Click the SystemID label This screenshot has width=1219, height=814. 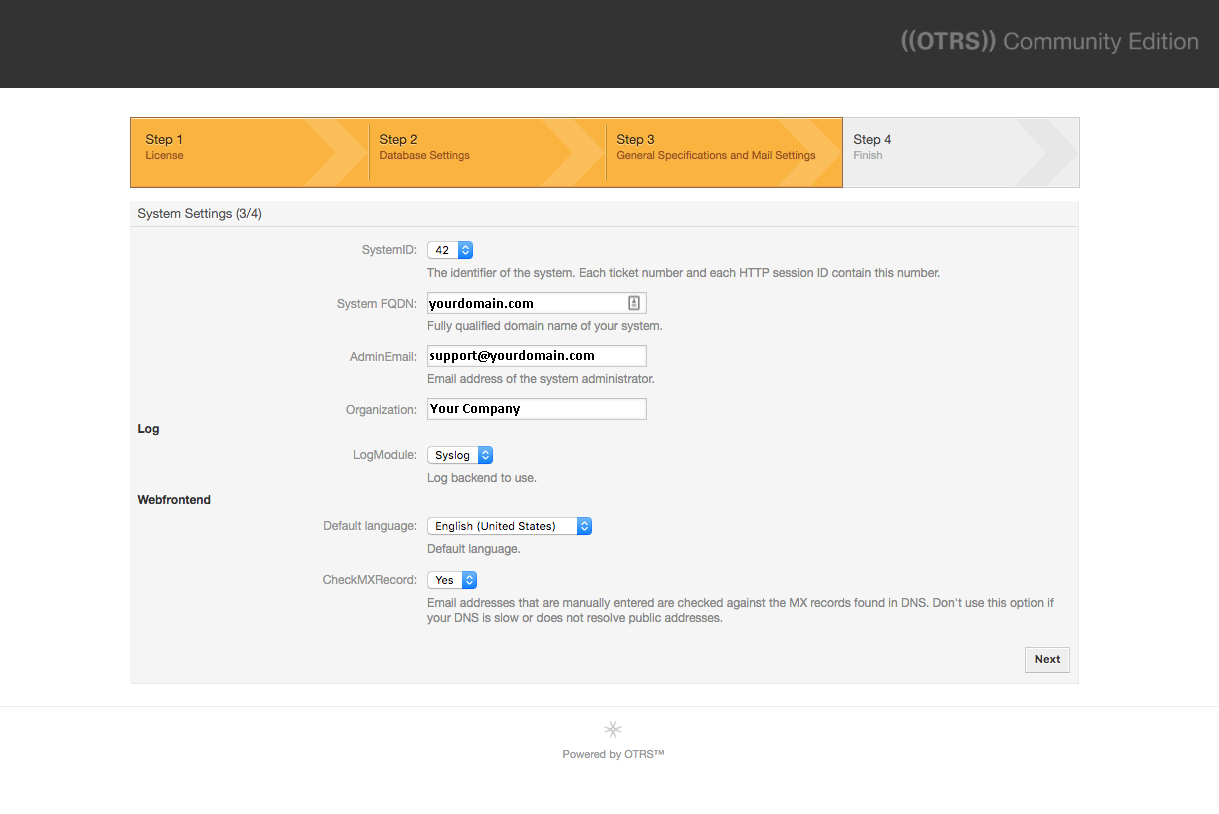[389, 250]
